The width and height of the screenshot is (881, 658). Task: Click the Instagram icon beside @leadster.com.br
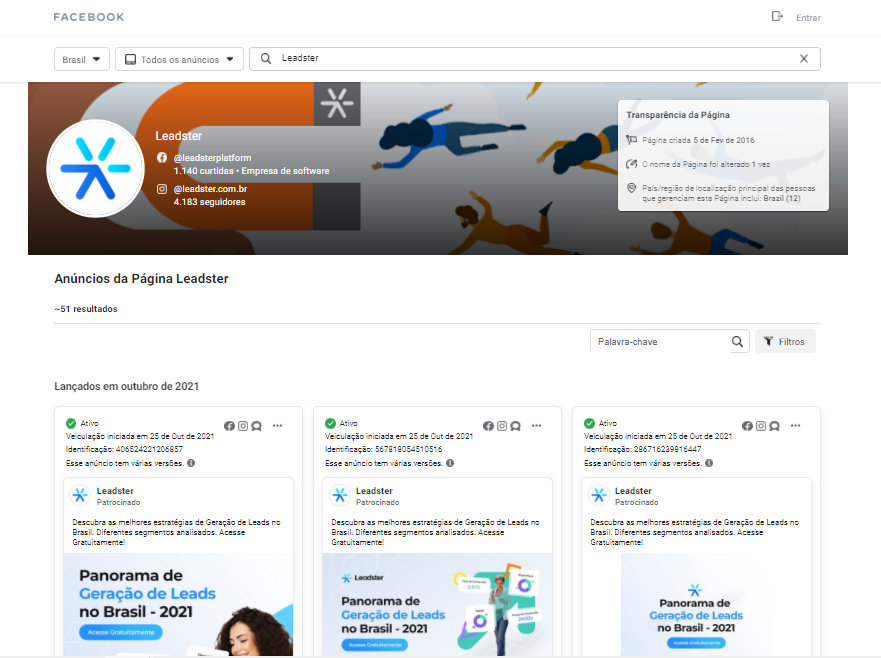162,189
